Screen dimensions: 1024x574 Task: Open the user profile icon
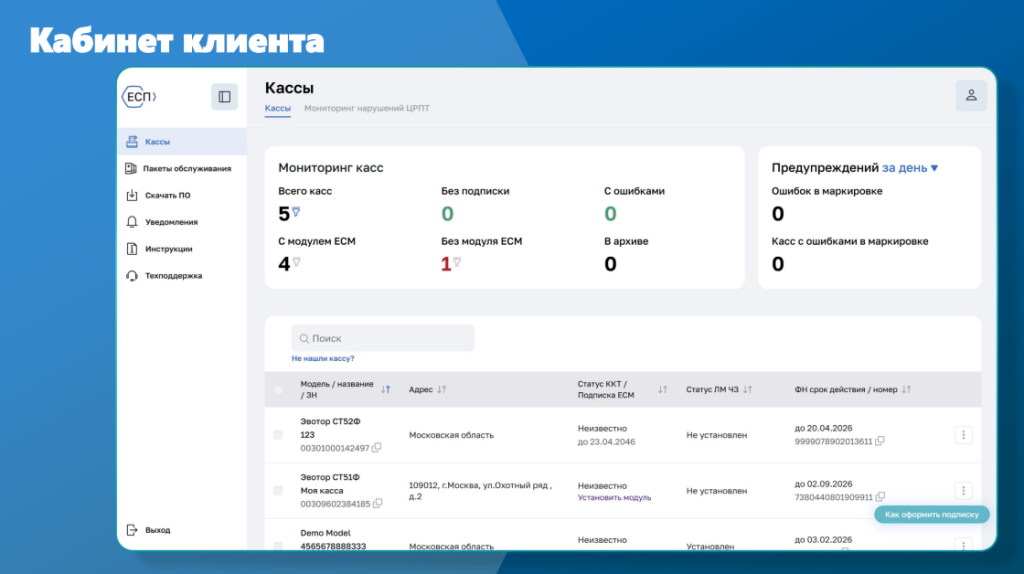tap(970, 96)
